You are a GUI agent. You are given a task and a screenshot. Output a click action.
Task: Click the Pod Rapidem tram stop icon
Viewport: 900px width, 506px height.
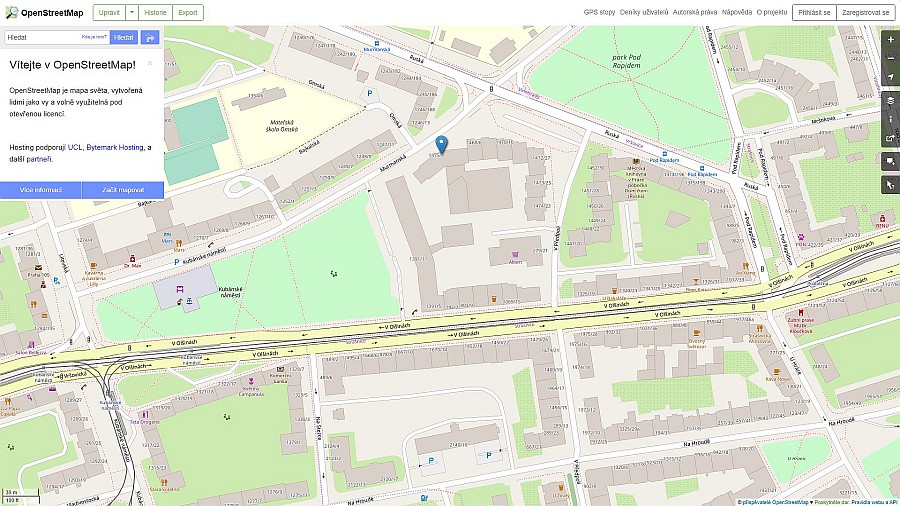(665, 154)
